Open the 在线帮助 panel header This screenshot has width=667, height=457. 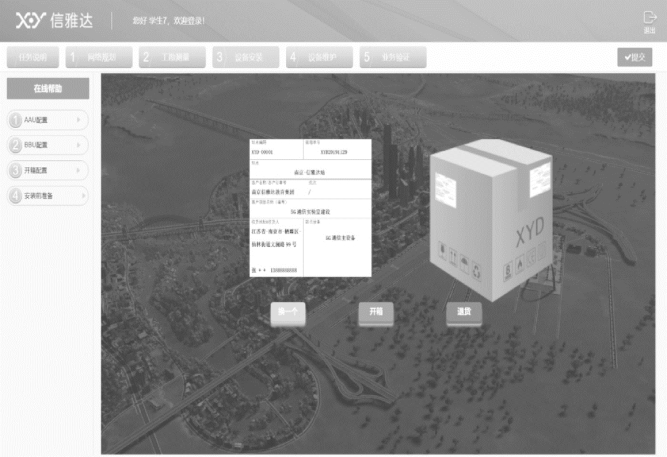(x=48, y=89)
